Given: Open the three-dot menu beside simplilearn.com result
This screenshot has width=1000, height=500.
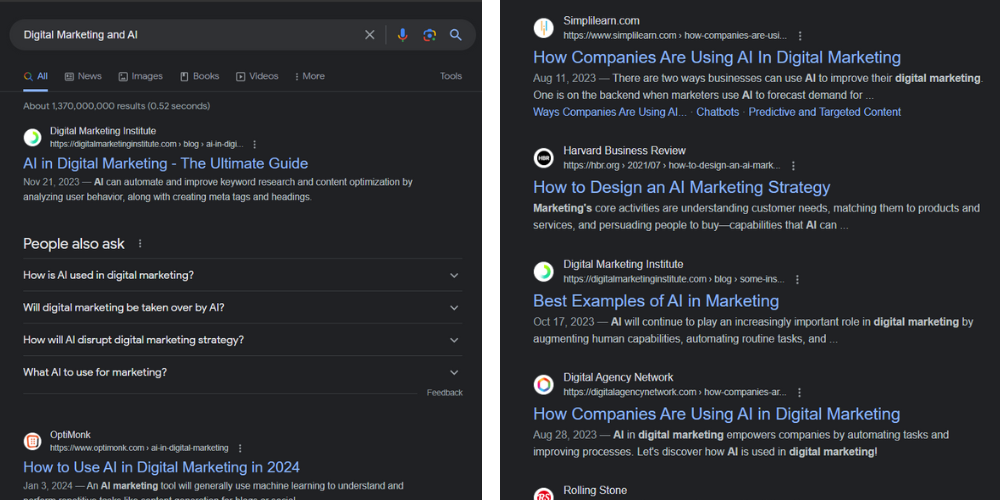Looking at the screenshot, I should pyautogui.click(x=800, y=36).
